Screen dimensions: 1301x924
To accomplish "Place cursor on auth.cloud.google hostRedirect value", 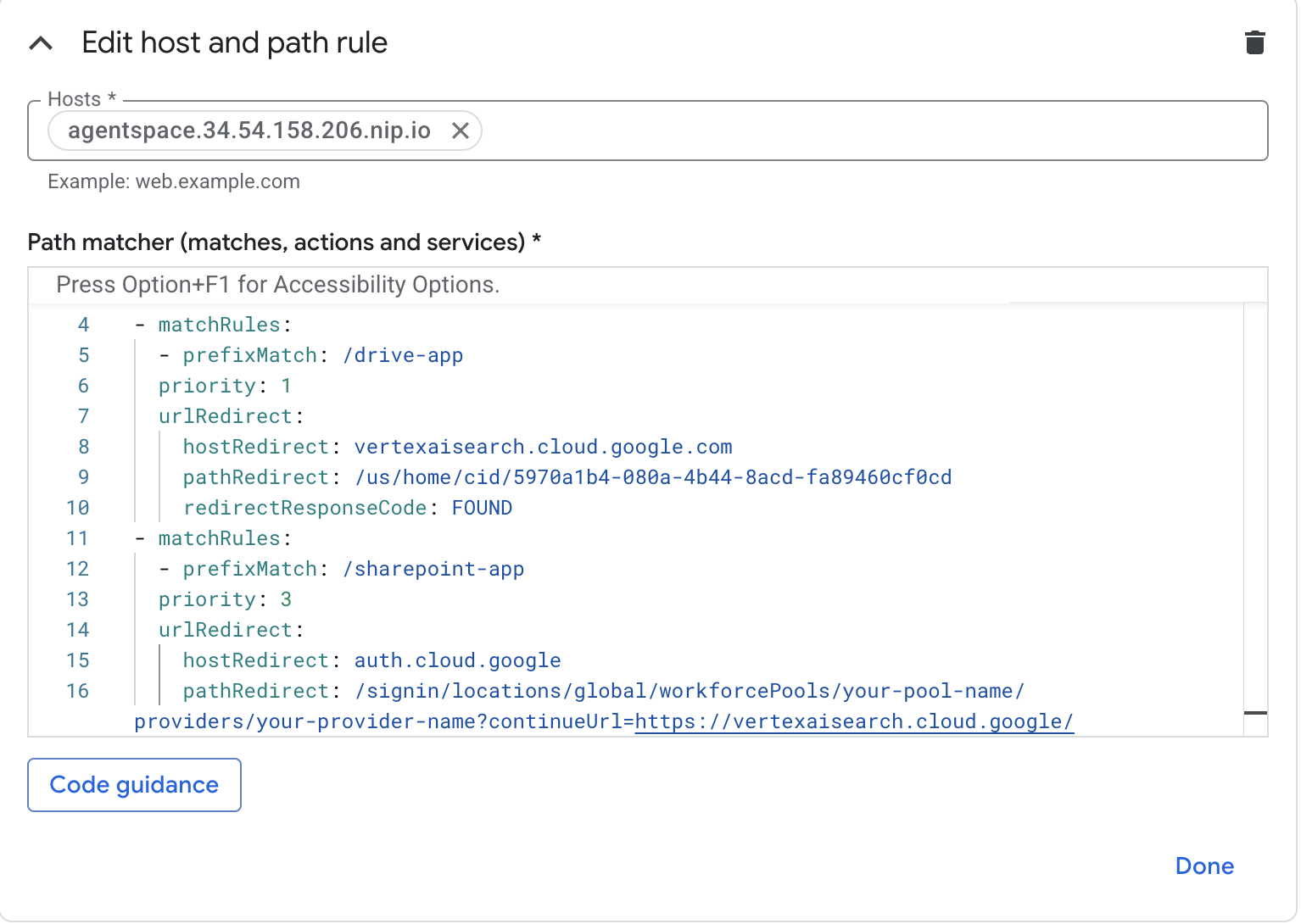I will [457, 660].
